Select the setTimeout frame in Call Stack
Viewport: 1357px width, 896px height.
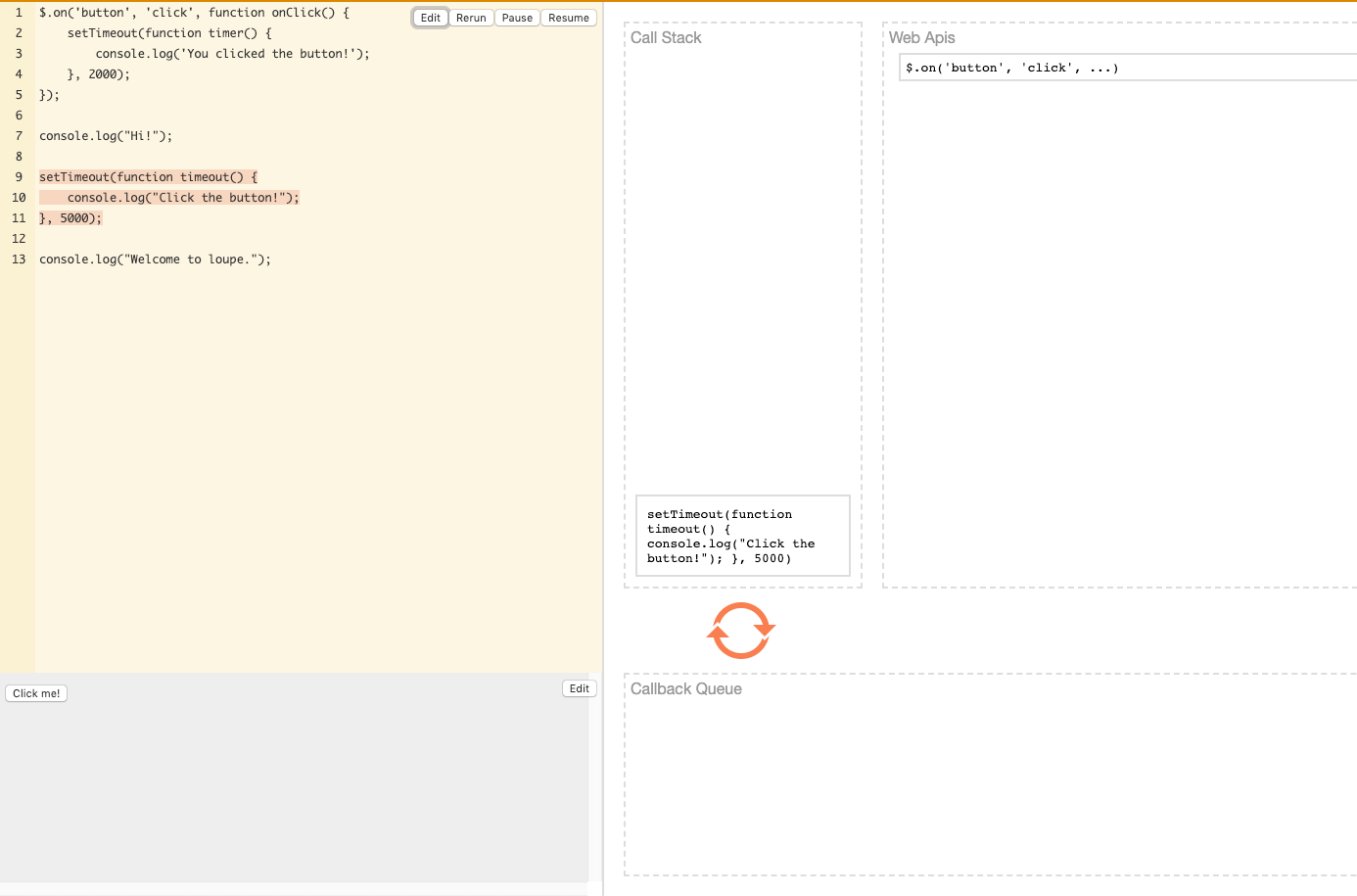pyautogui.click(x=742, y=536)
